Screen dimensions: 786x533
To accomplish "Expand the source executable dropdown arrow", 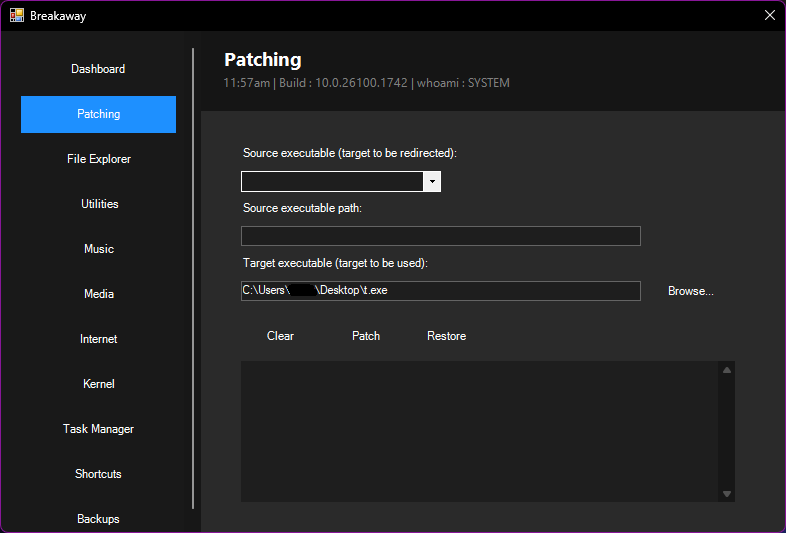I will click(x=432, y=182).
